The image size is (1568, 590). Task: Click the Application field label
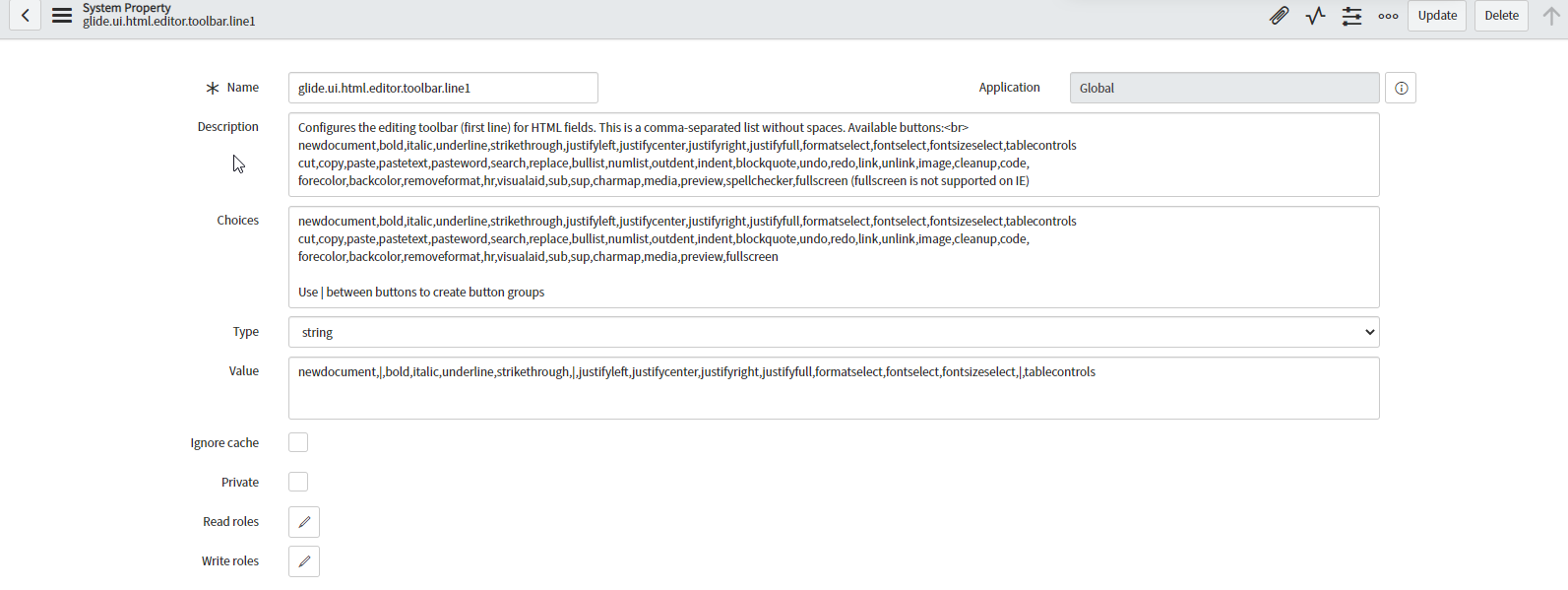click(1009, 88)
